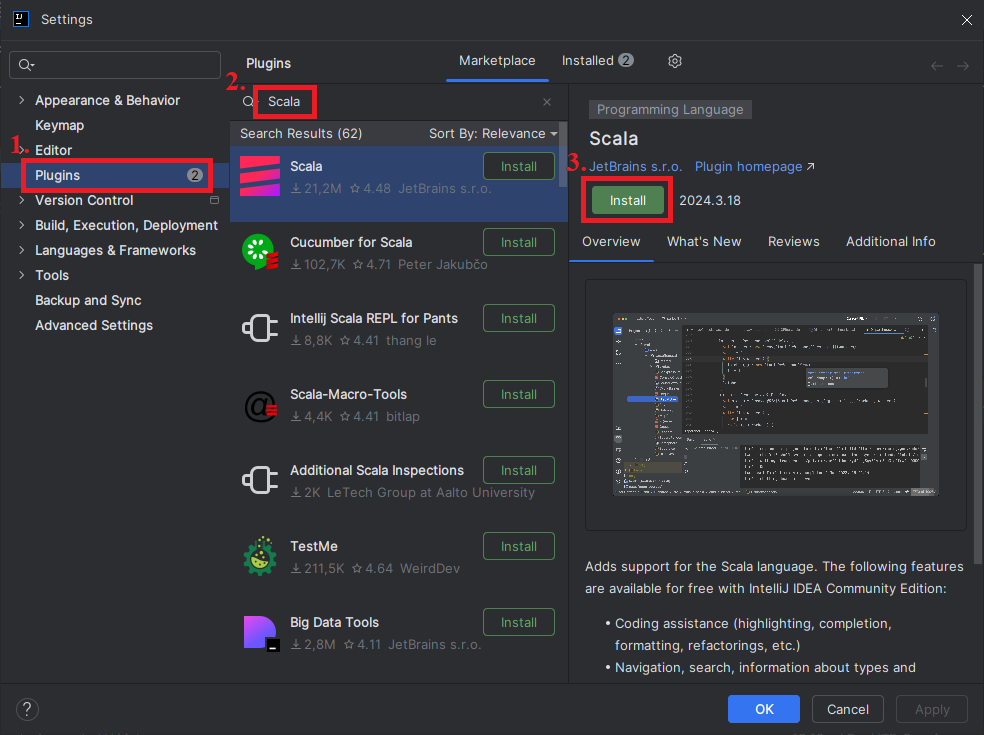
Task: Open the Sort By: Relevance dropdown
Action: pyautogui.click(x=493, y=134)
